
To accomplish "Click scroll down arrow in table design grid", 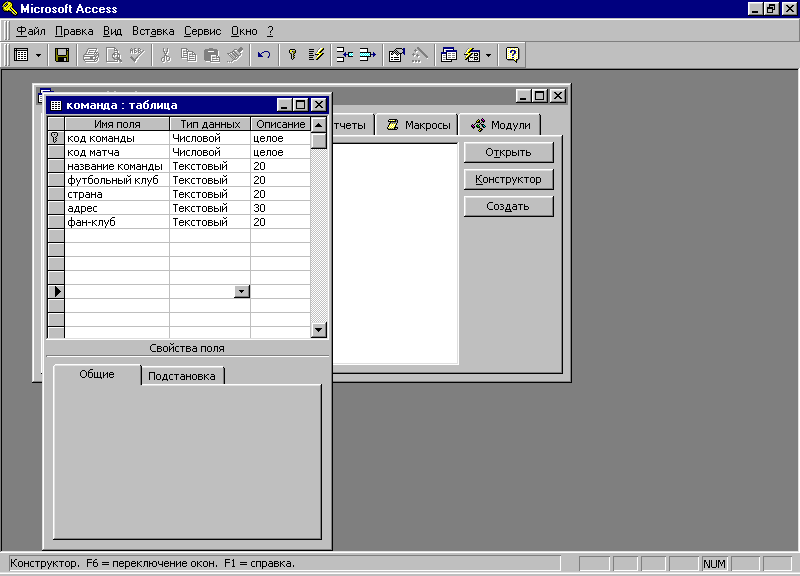I will pos(319,330).
